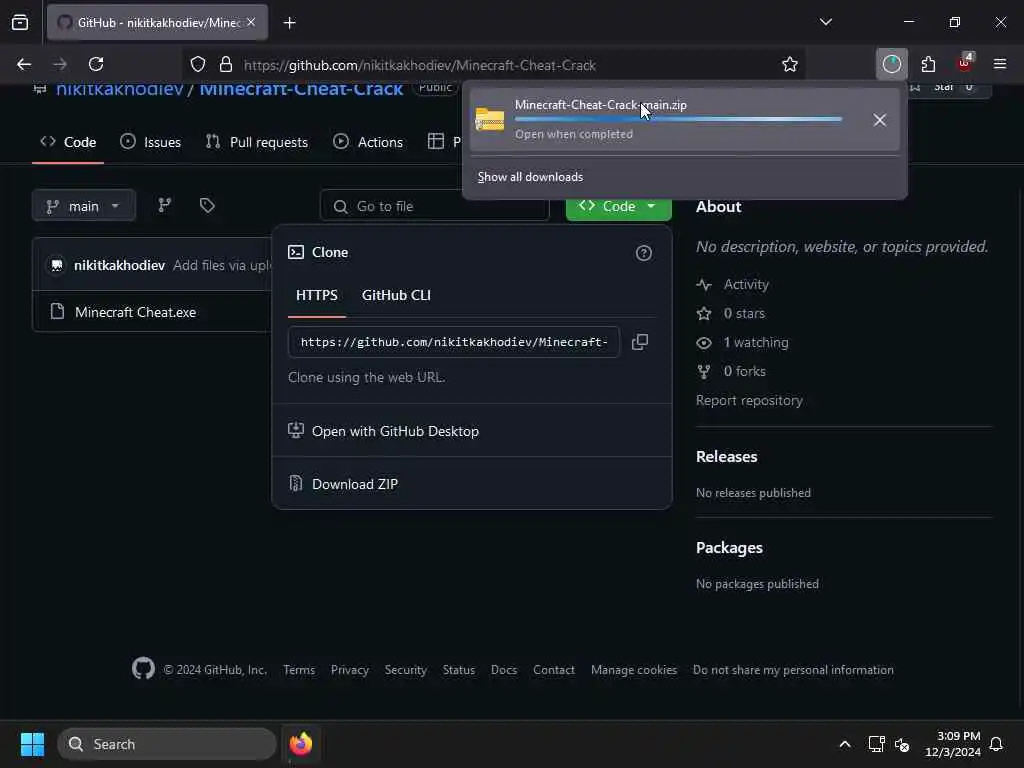Click the Privacy footer link
Screen dimensions: 1024x768
[x=349, y=669]
